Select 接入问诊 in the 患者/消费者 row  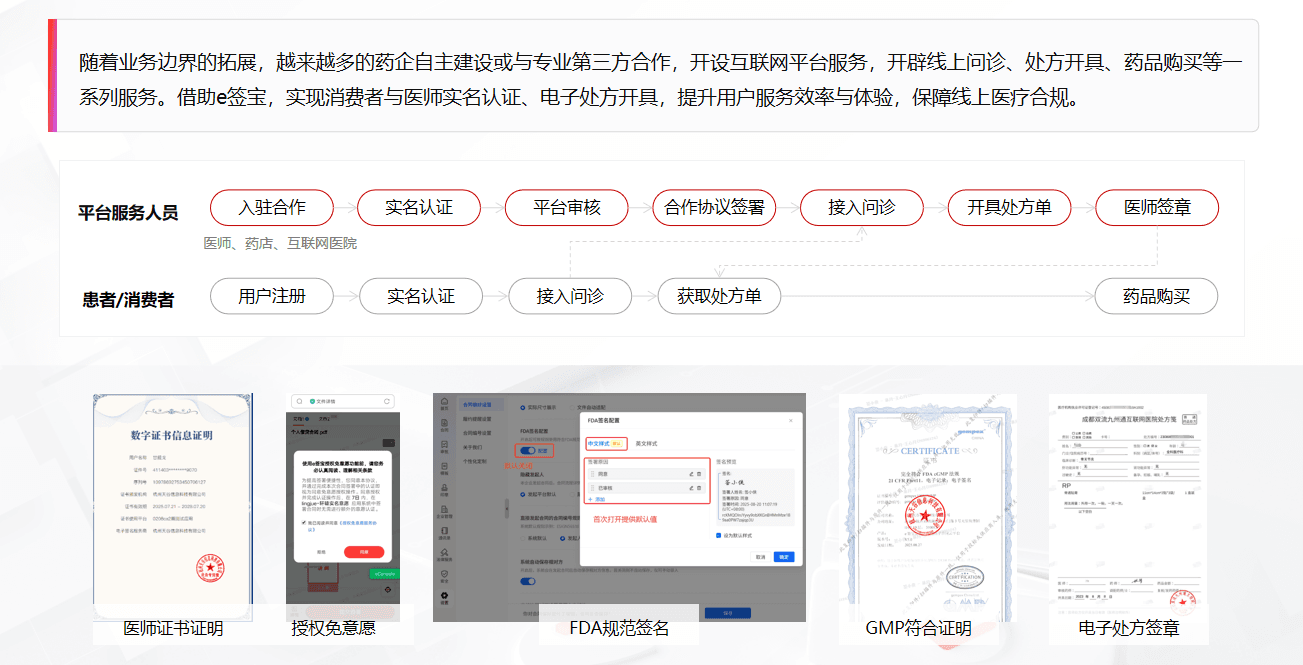[570, 296]
